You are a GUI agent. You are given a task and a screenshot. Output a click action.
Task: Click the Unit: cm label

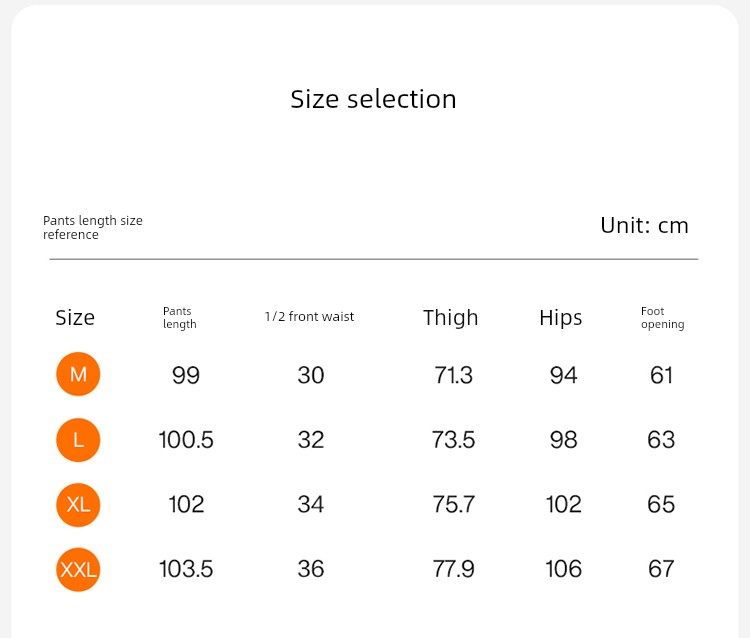[644, 225]
